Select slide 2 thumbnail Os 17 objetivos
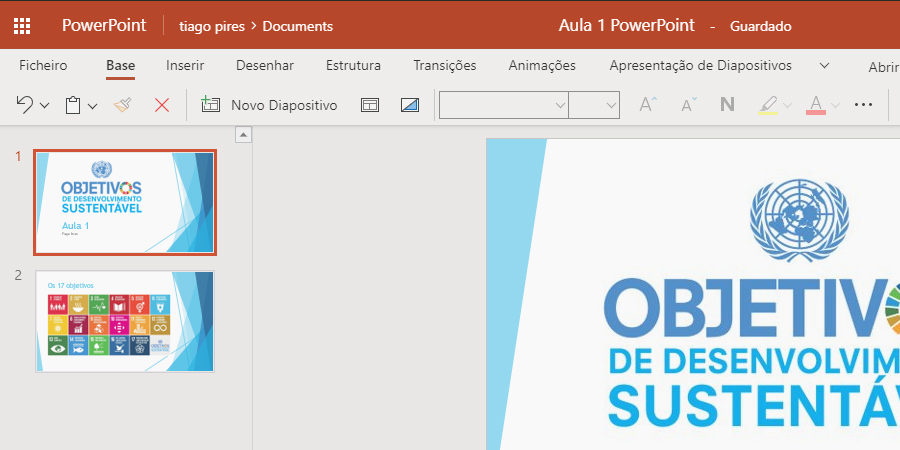This screenshot has height=450, width=900. tap(125, 321)
